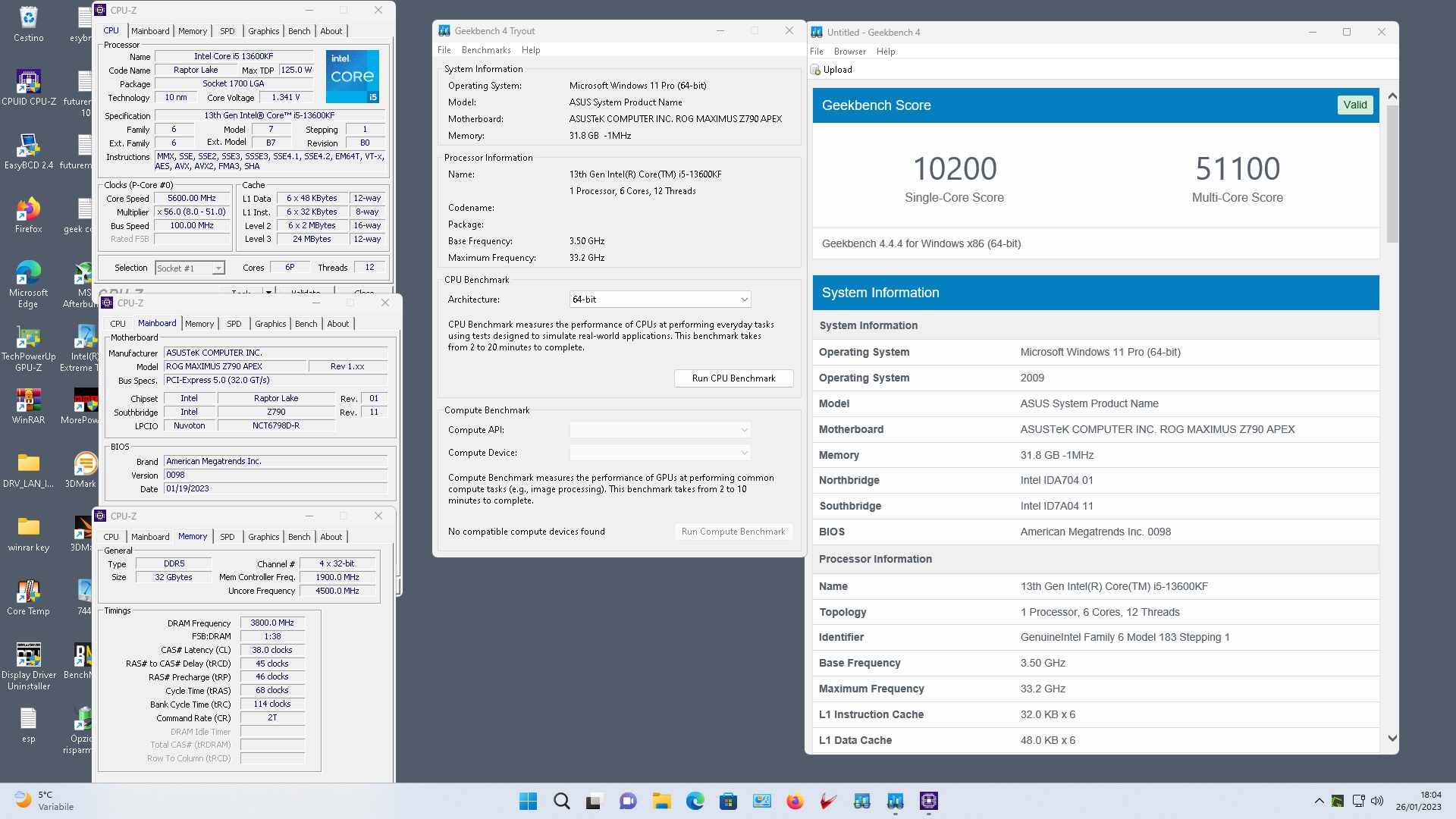The height and width of the screenshot is (819, 1456).
Task: Click scrollbar down arrow in Geekbench results
Action: (1392, 738)
